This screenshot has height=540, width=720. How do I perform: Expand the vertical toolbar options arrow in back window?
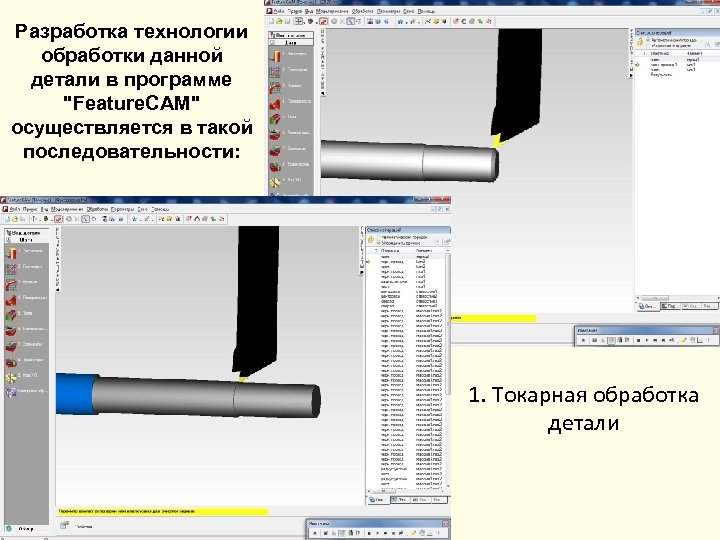coord(323,93)
